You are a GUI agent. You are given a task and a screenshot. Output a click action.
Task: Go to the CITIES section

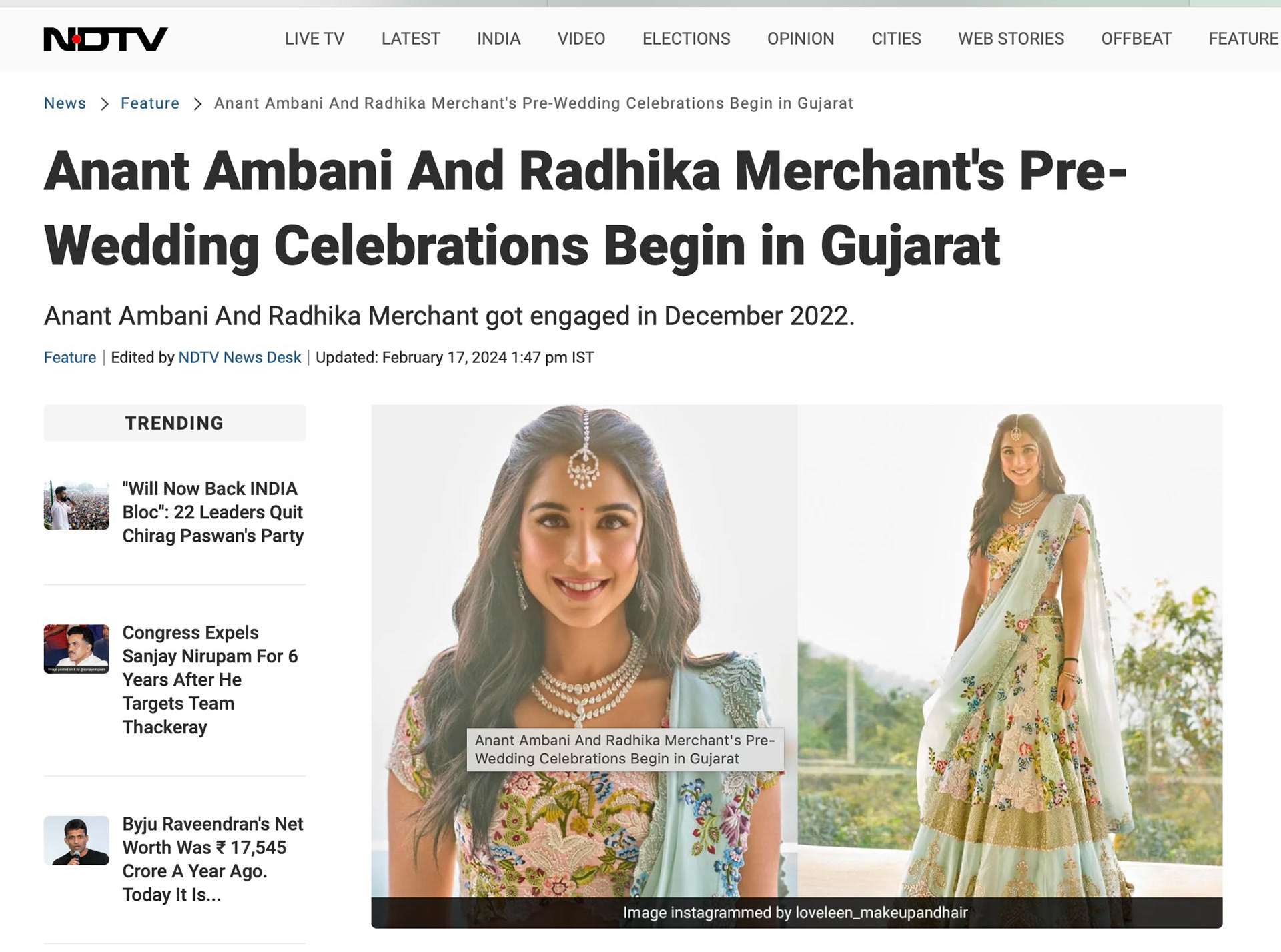pos(896,39)
